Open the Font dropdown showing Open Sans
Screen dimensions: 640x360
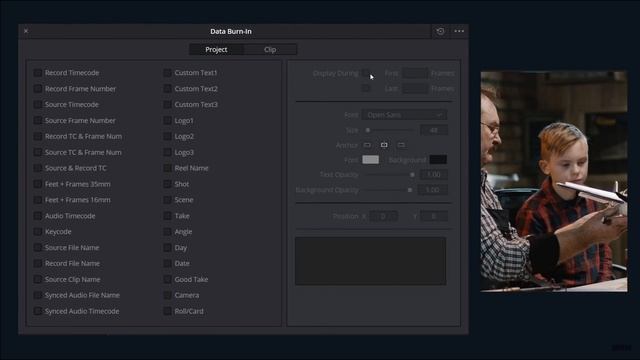(404, 115)
